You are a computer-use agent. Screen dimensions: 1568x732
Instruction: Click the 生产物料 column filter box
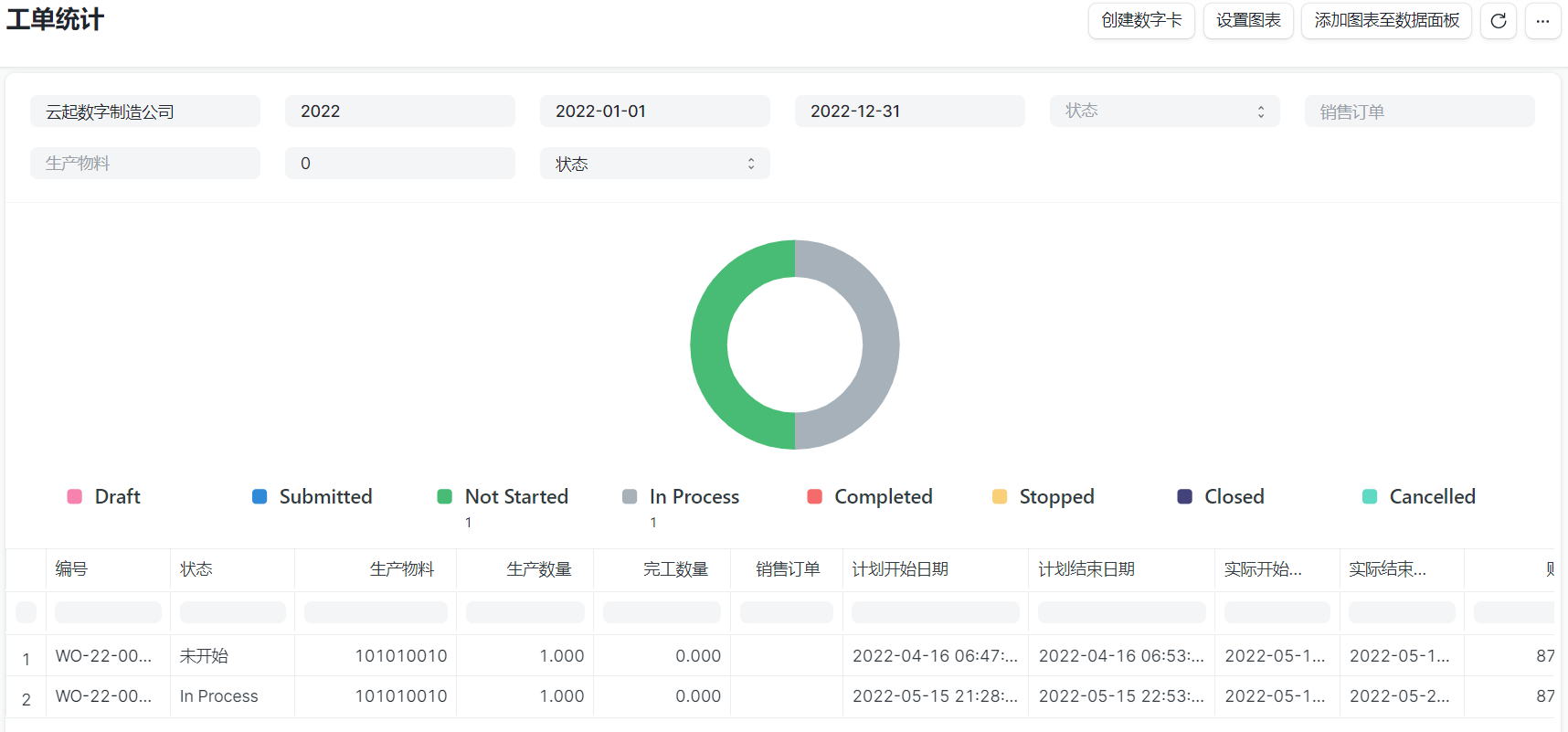(376, 612)
